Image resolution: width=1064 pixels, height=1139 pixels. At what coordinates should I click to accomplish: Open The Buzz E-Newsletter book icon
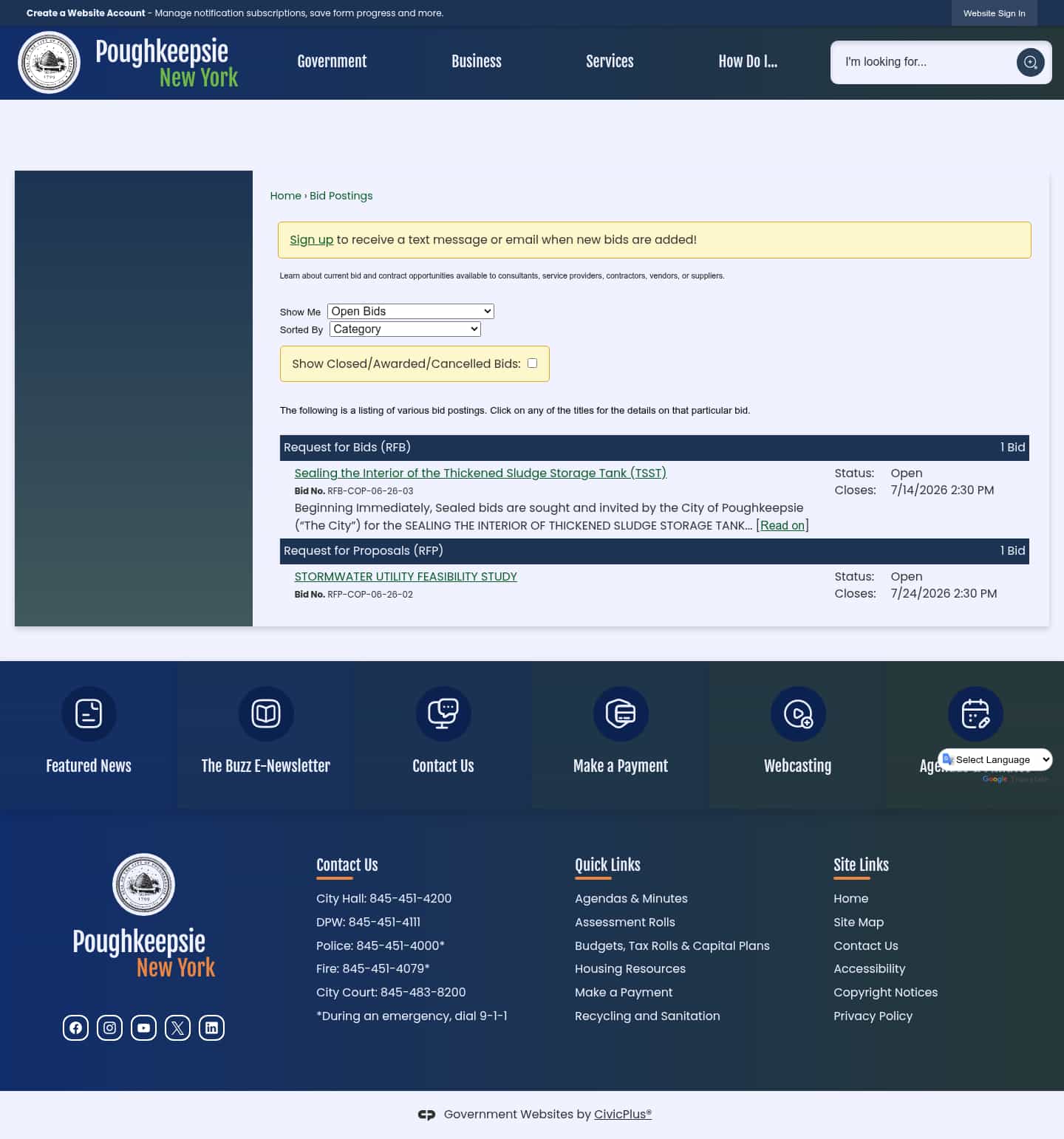[x=266, y=714]
